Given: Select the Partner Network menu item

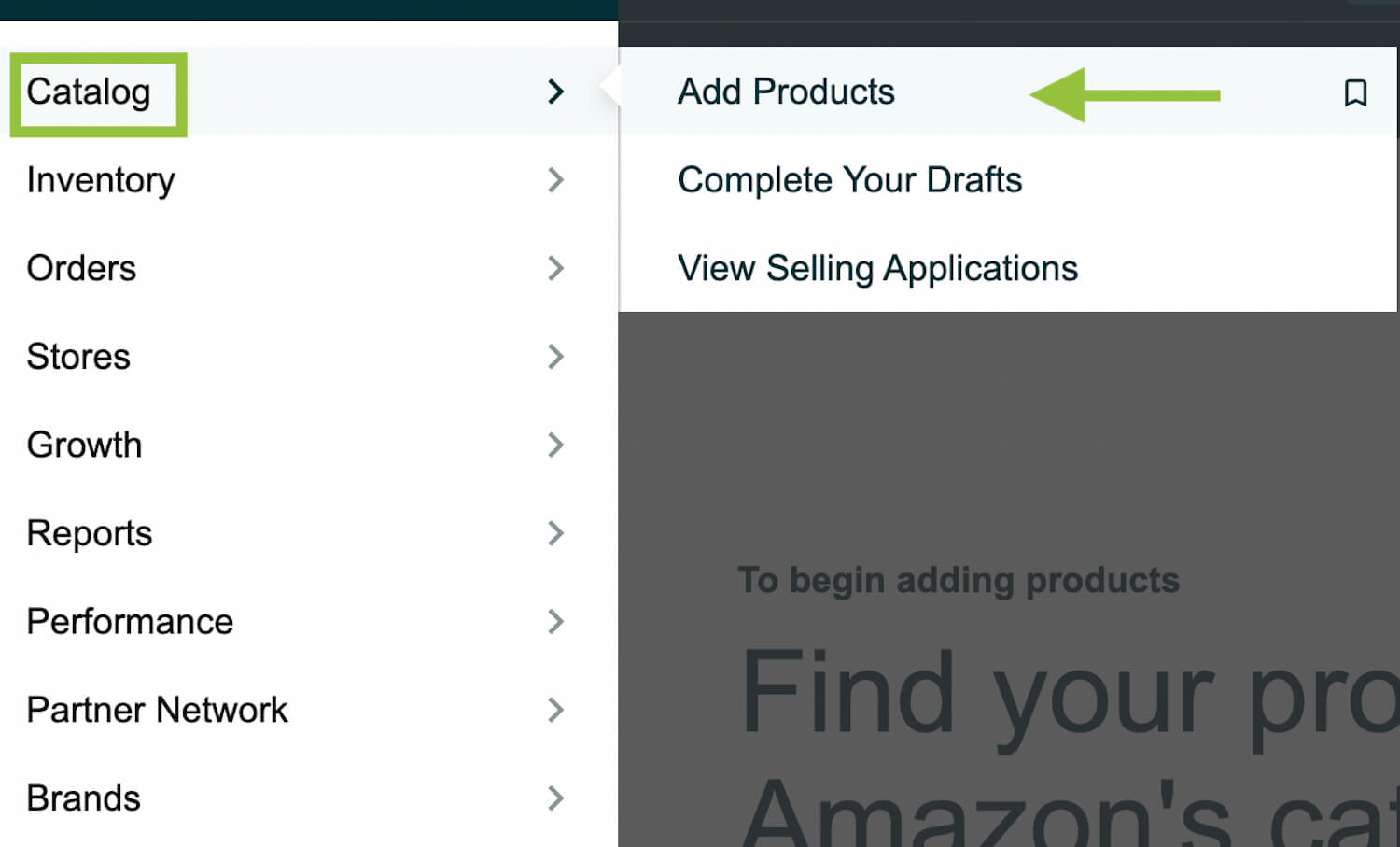Looking at the screenshot, I should coord(309,710).
